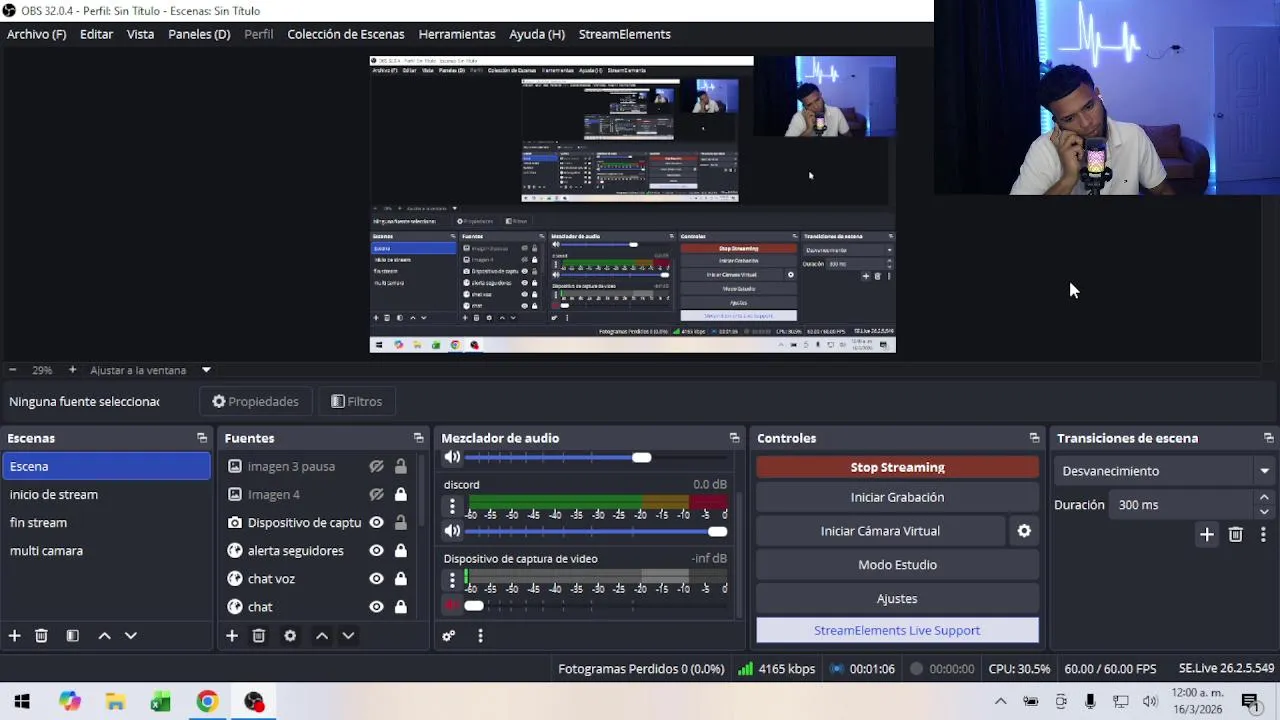Open source properties gear in Fuentes toolbar
The width and height of the screenshot is (1280, 720).
290,636
